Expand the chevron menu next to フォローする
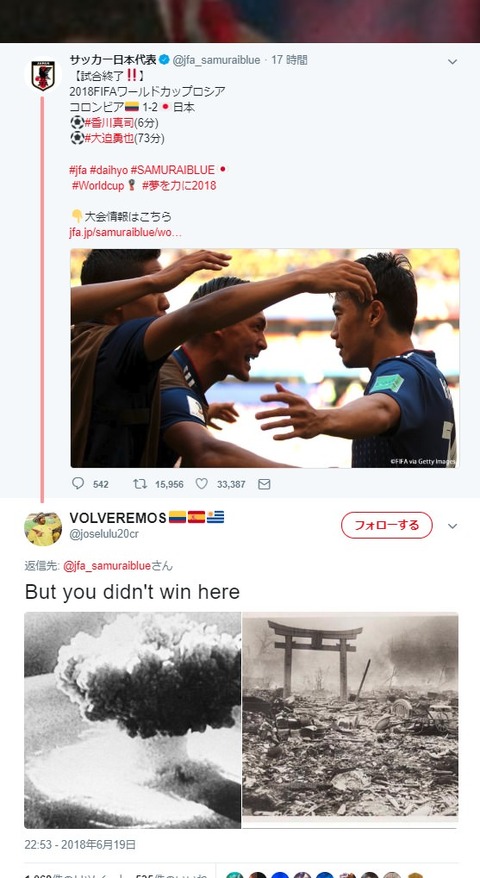 click(453, 526)
